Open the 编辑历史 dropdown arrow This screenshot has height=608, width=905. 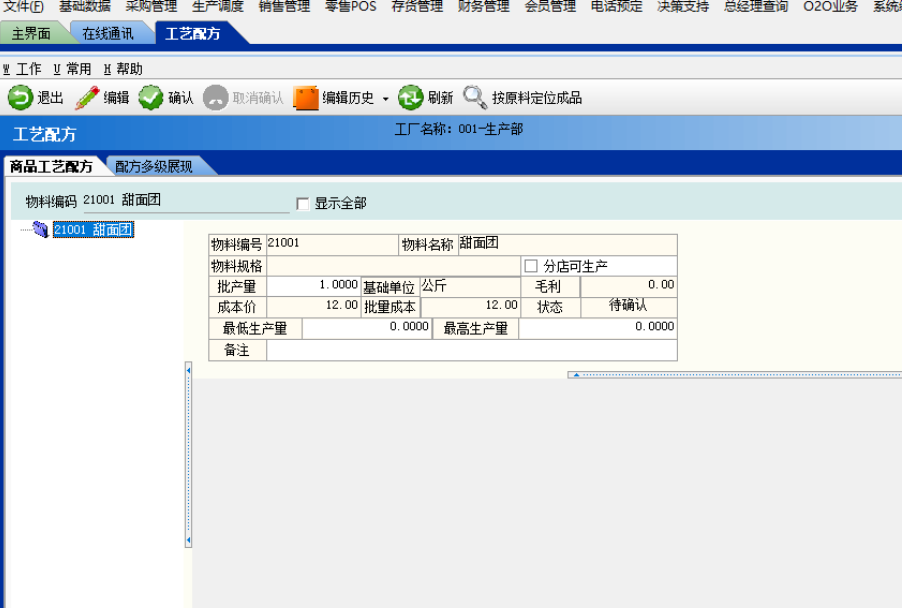(x=386, y=99)
